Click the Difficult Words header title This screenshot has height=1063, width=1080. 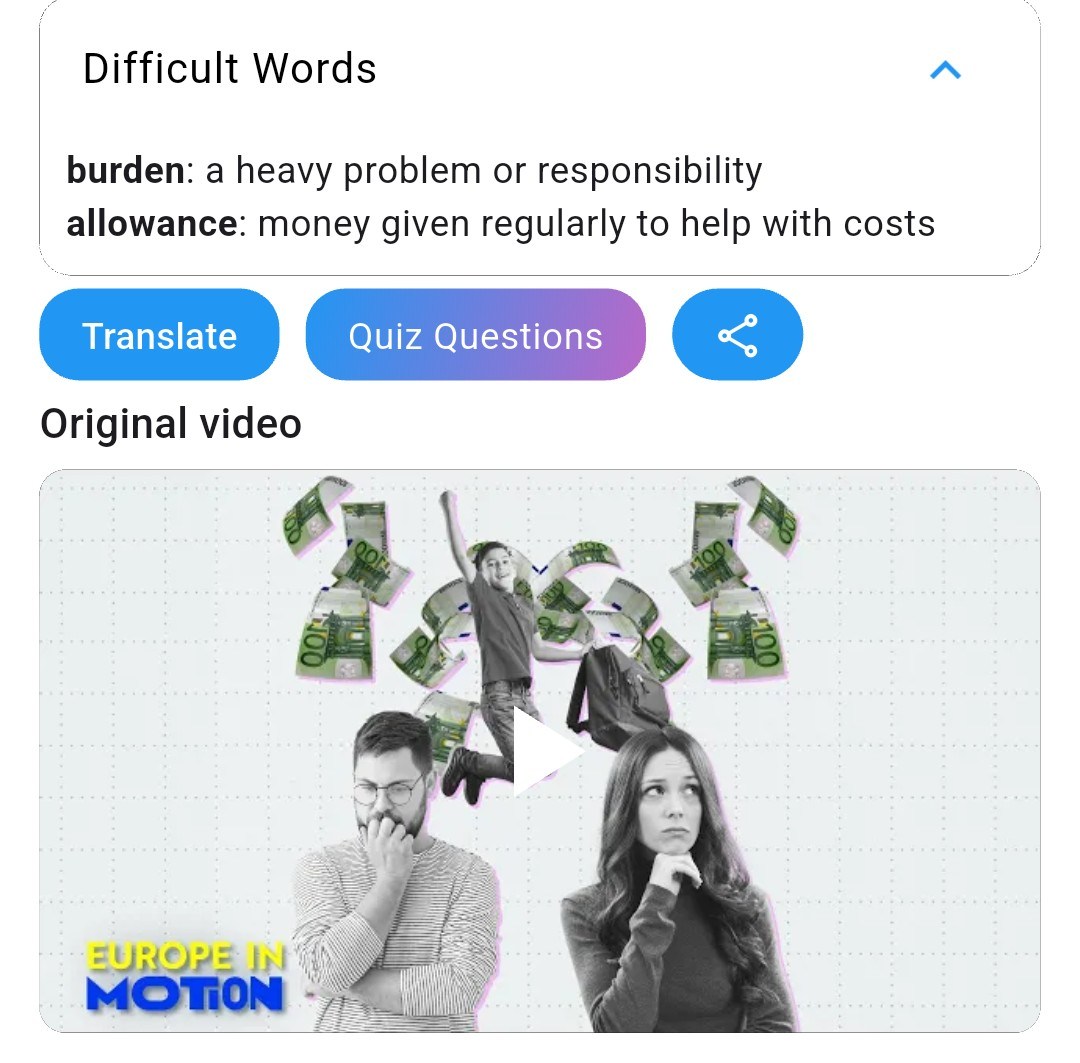click(229, 69)
